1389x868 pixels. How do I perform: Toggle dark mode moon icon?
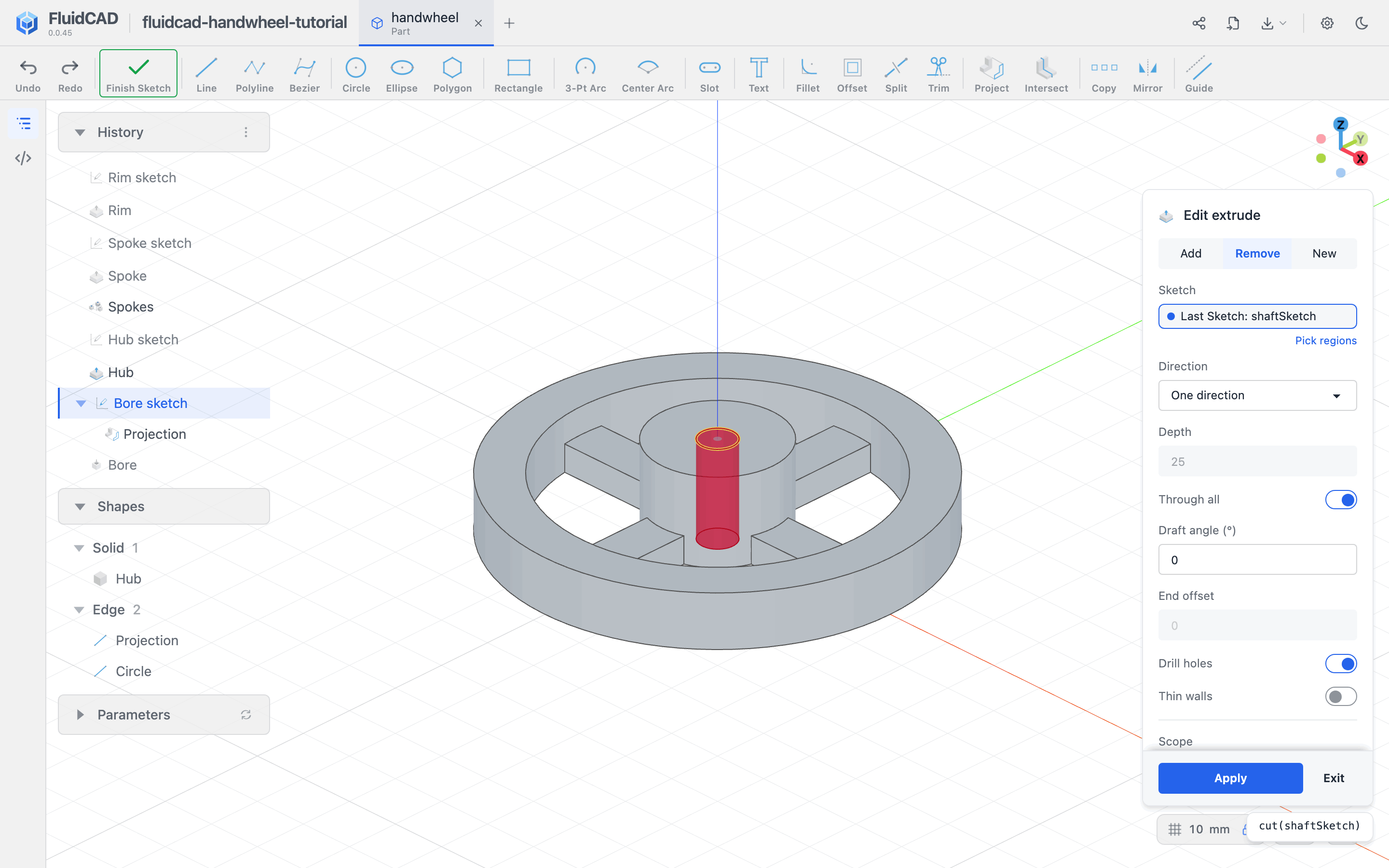(1362, 23)
